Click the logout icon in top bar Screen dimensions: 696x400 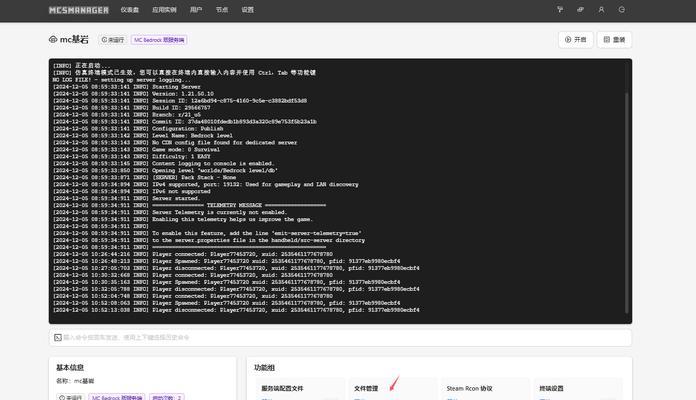621,9
